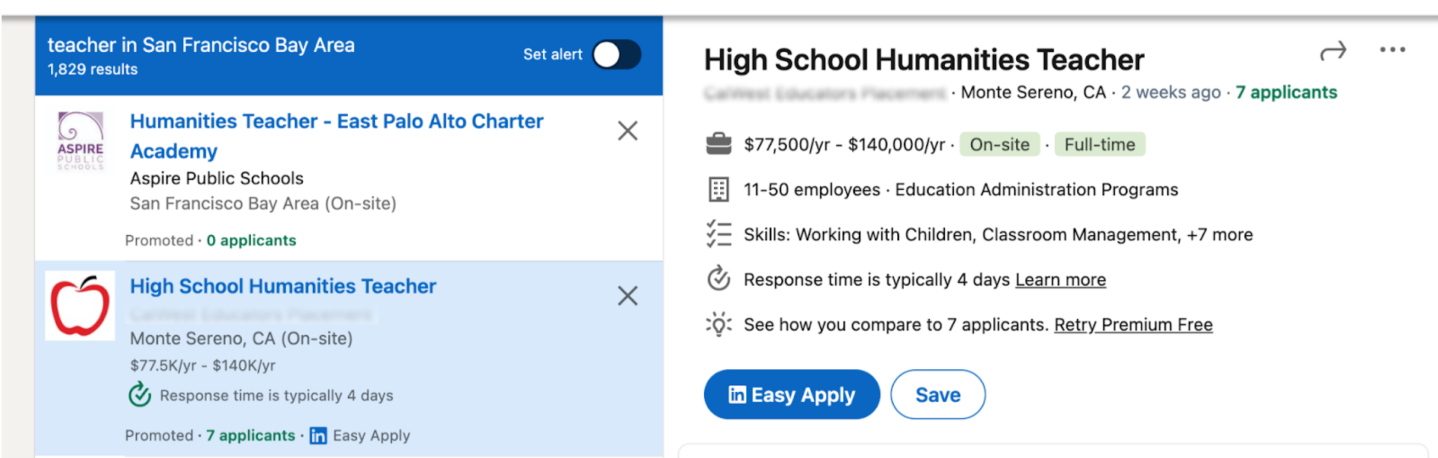Viewport: 1438px width, 458px height.
Task: Save this job posting
Action: (x=937, y=395)
